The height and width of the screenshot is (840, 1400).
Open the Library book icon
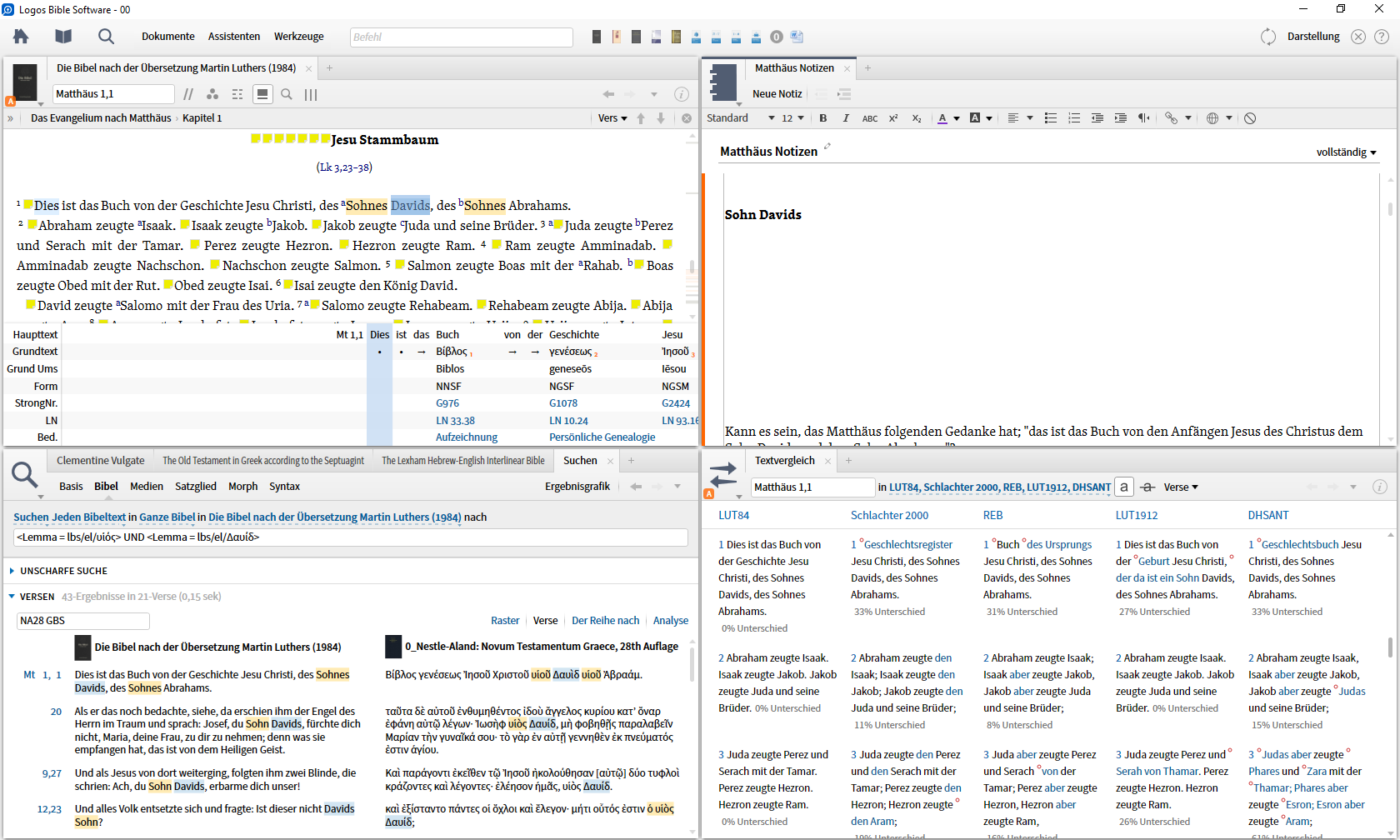pos(63,36)
